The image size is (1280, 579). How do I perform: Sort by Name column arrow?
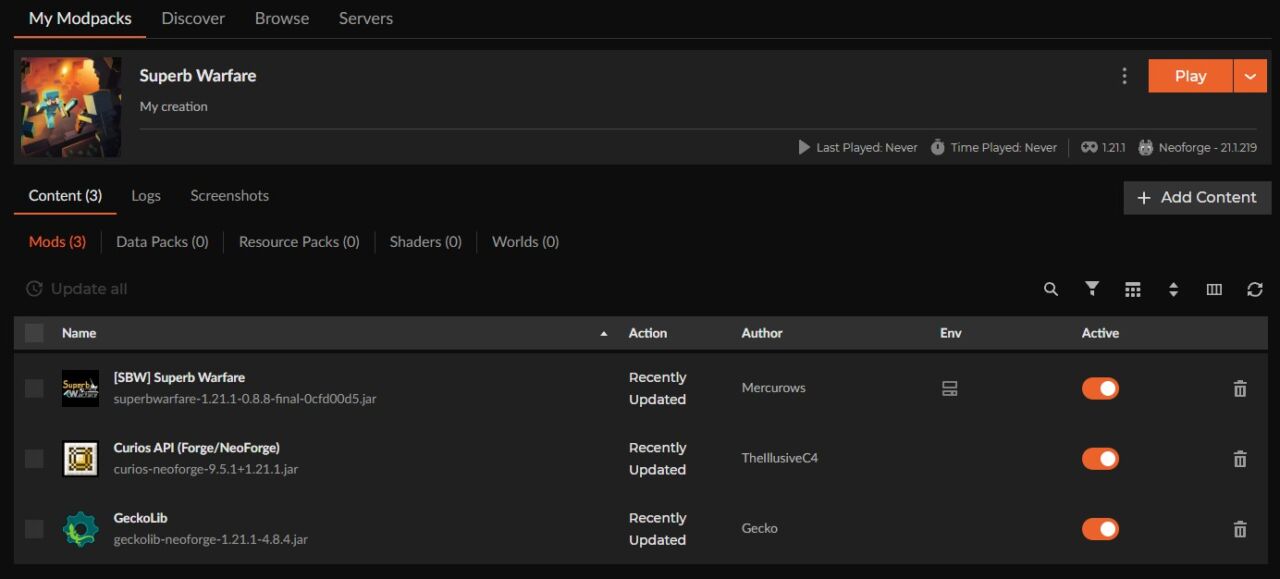(603, 333)
